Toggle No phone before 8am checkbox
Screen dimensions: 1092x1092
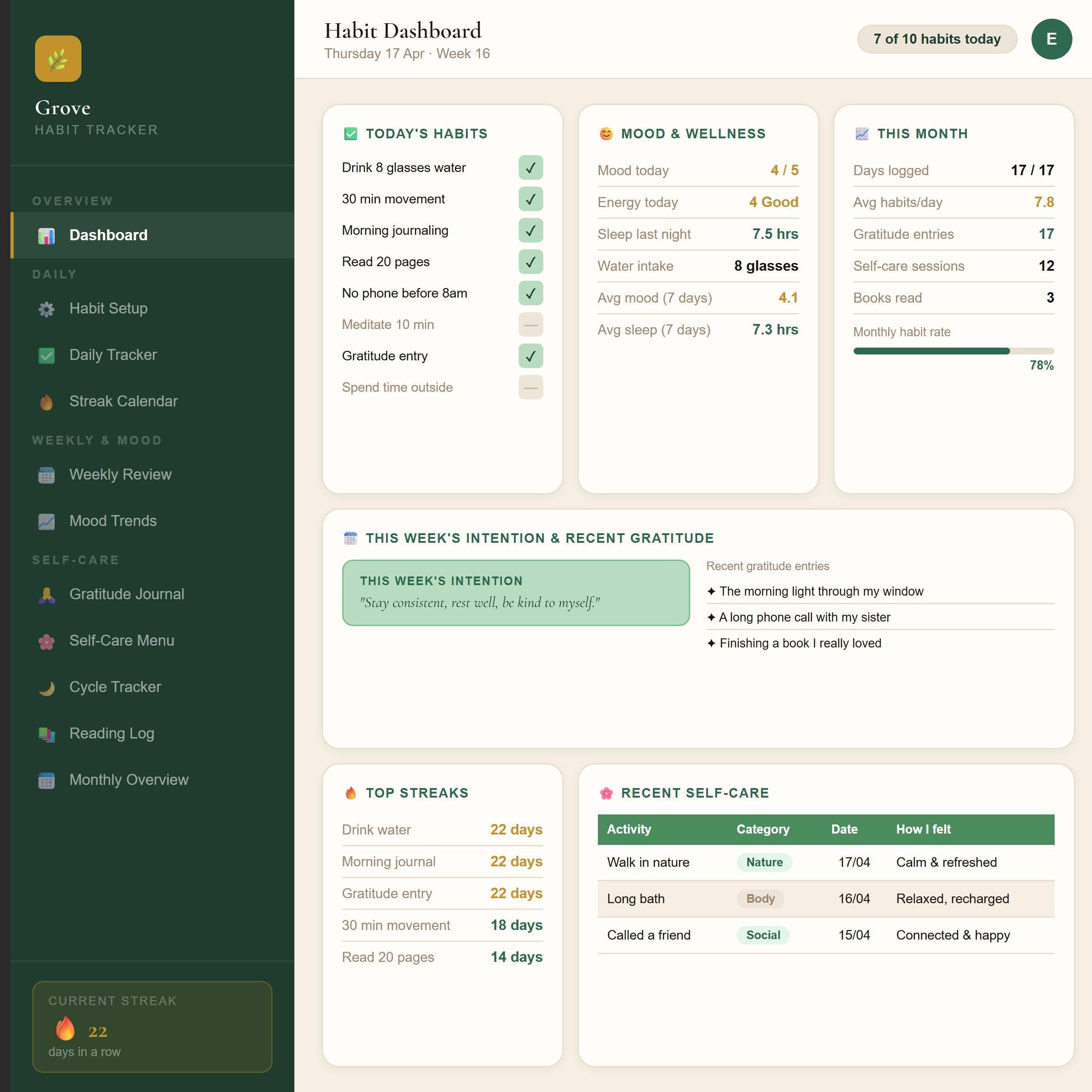pyautogui.click(x=531, y=293)
